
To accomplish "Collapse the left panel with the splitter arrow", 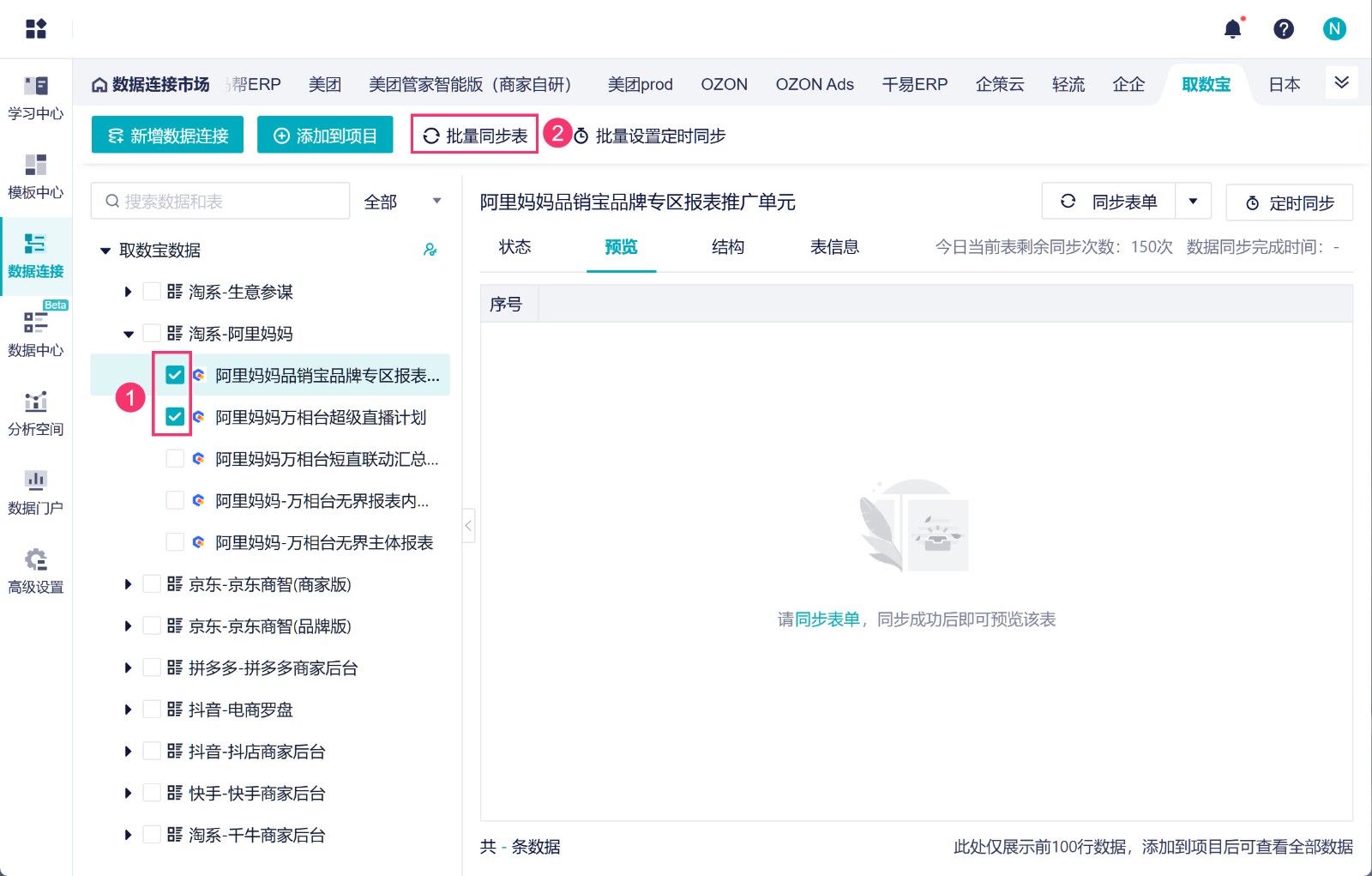I will click(x=468, y=525).
